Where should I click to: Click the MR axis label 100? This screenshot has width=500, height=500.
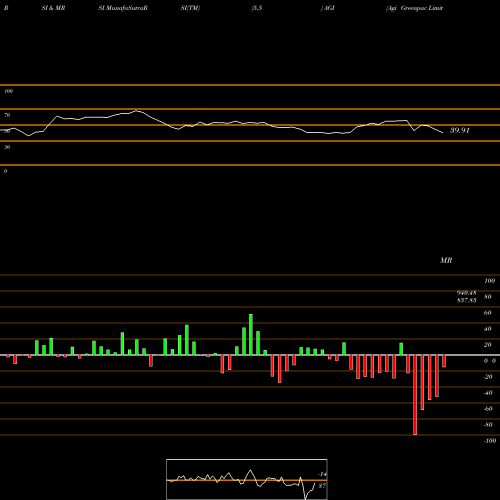pyautogui.click(x=489, y=281)
